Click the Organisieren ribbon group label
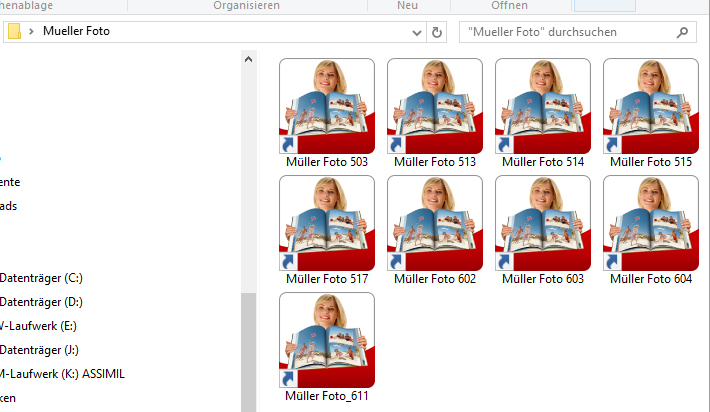 [246, 5]
